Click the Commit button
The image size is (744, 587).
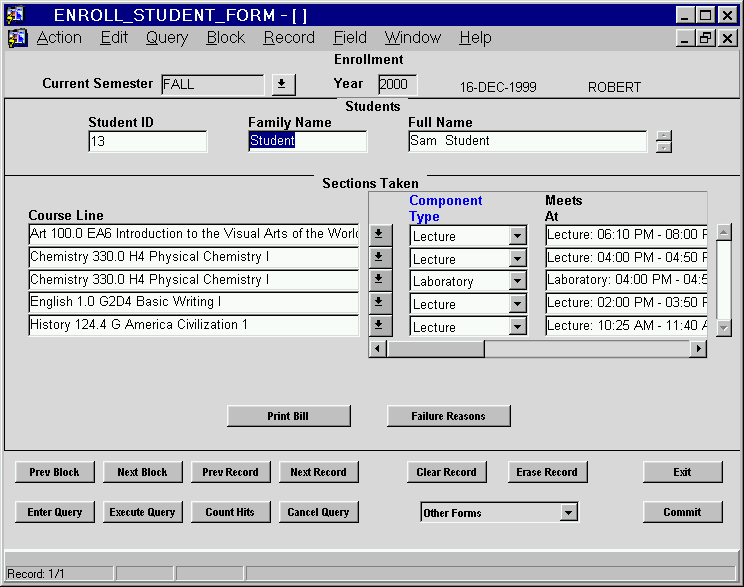point(683,512)
